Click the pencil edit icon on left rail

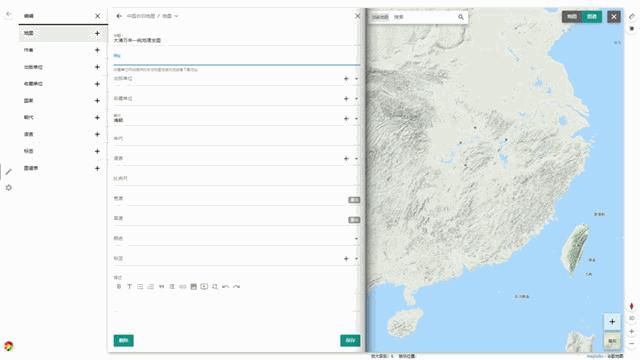point(9,172)
